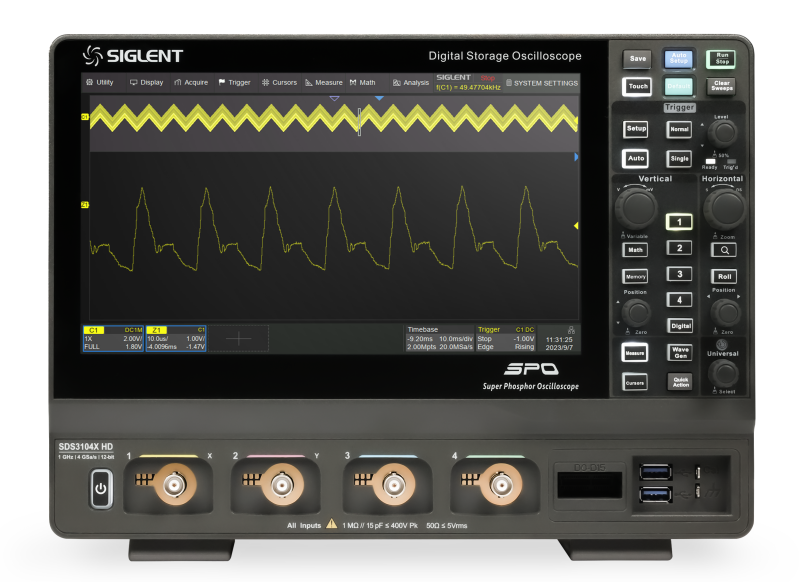
Task: Open the C1 channel settings box
Action: [x=113, y=338]
